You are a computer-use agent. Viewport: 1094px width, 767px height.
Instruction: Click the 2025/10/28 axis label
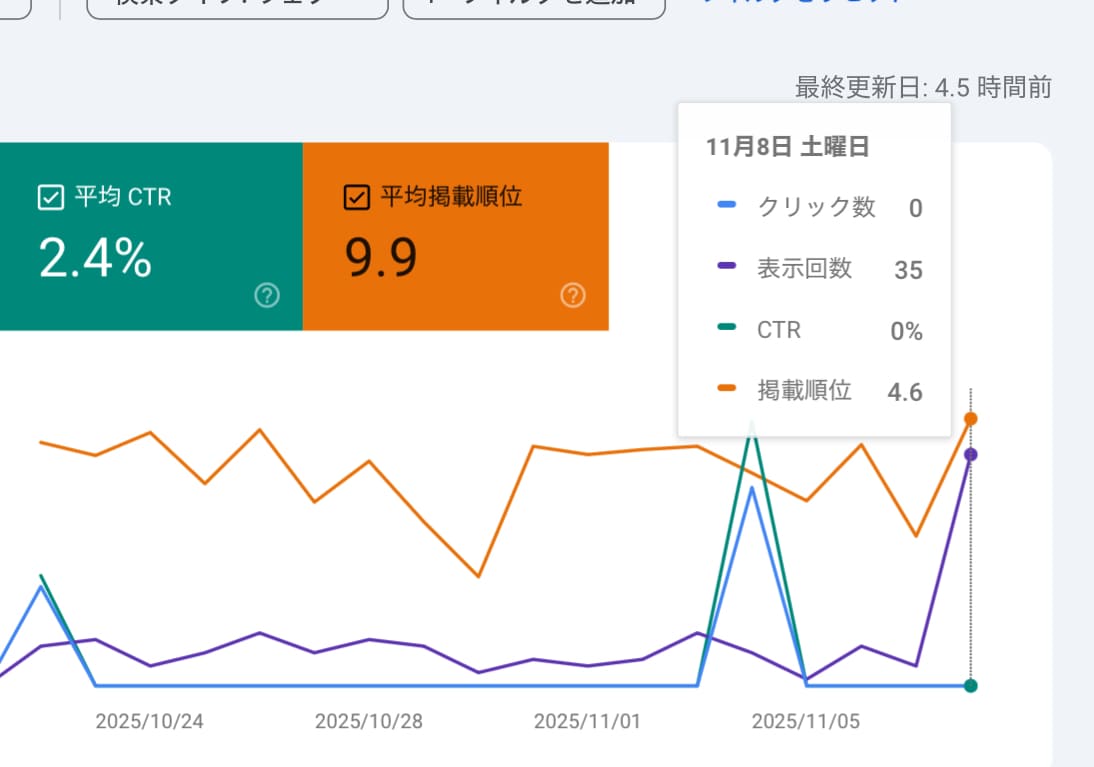click(368, 721)
